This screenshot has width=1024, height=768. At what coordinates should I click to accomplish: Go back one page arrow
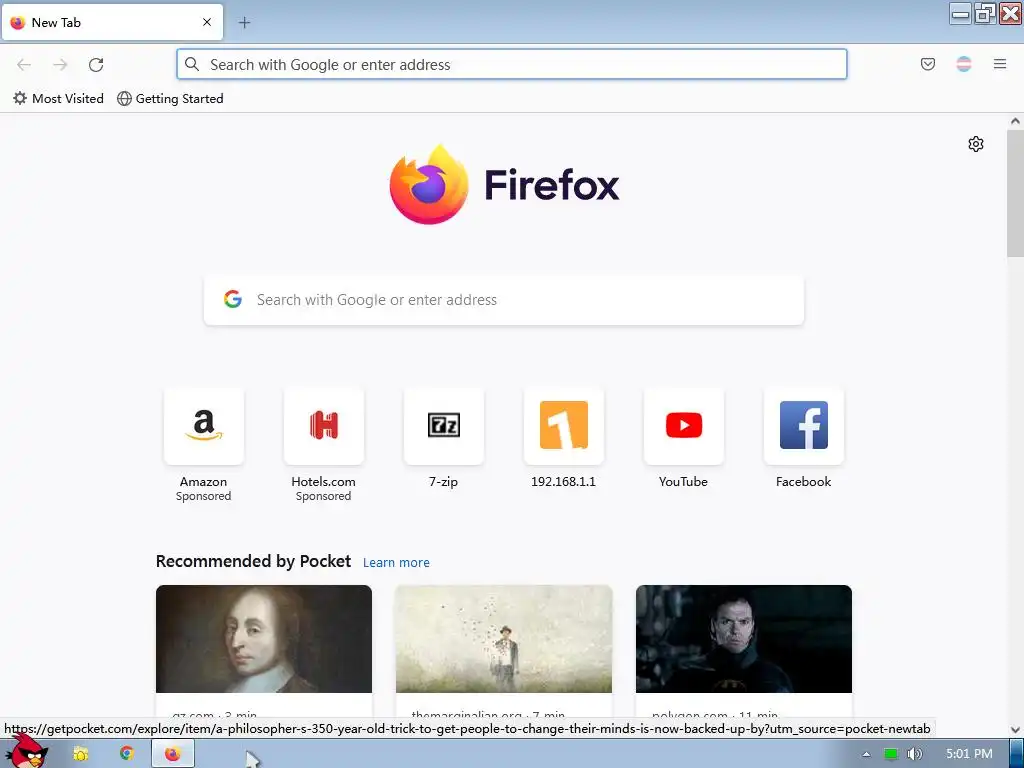pos(24,65)
